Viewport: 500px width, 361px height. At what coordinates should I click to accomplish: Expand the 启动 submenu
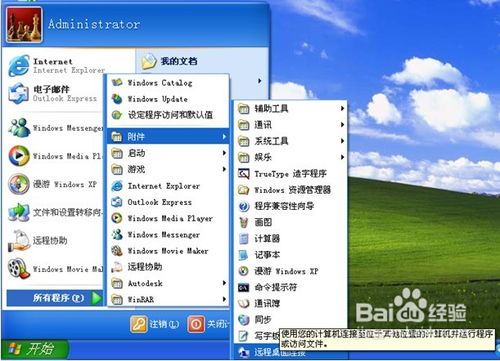pos(168,153)
